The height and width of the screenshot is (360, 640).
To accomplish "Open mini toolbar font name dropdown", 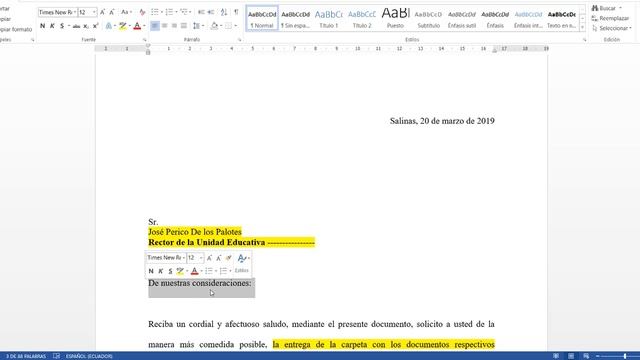I will (183, 258).
